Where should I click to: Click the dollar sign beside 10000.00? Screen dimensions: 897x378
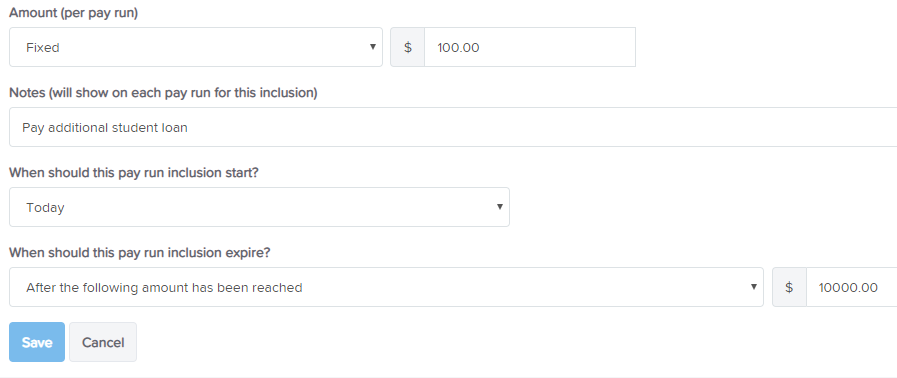tap(789, 288)
